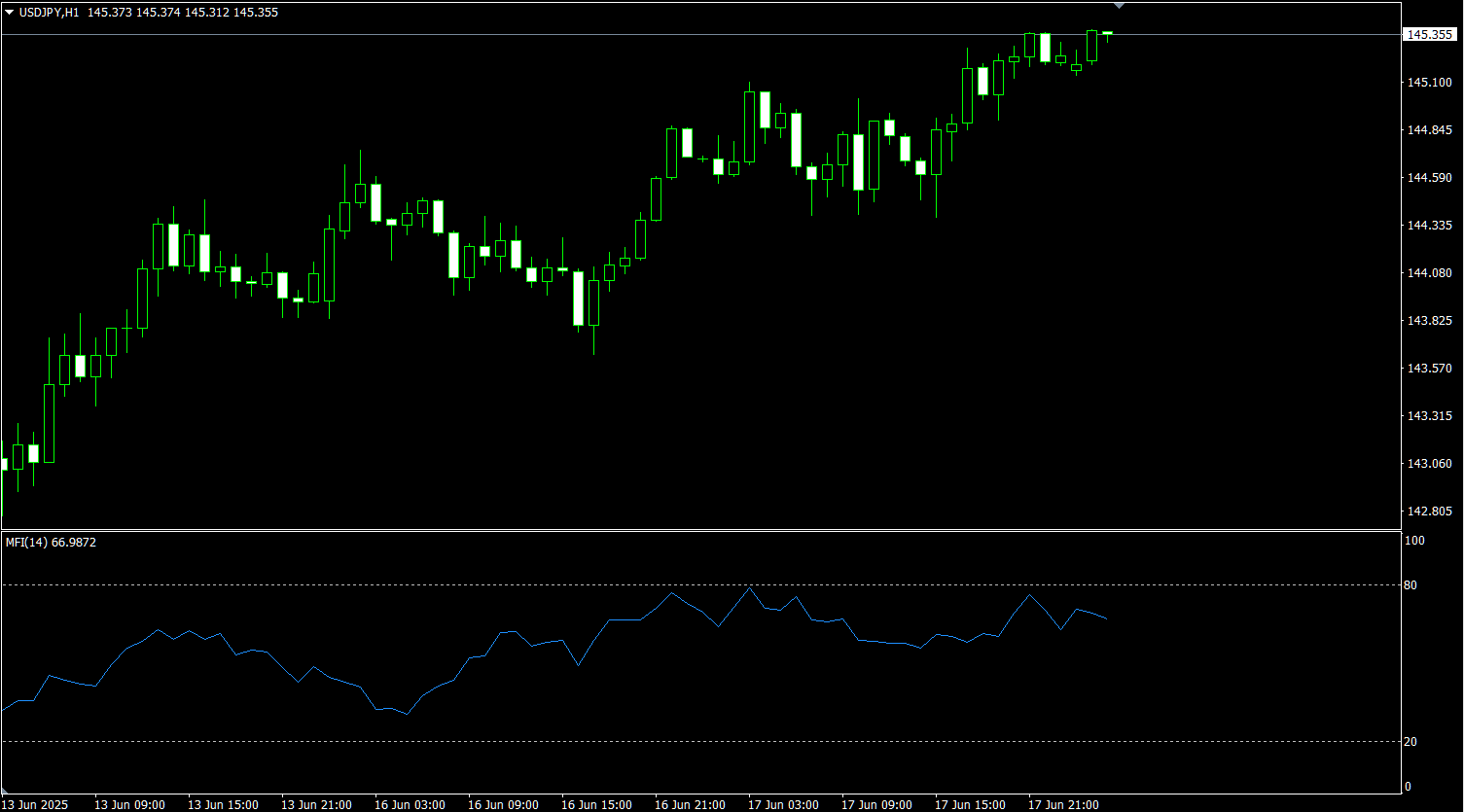The image size is (1464, 812).
Task: Click the 144.080 price scale label
Action: 1430,273
